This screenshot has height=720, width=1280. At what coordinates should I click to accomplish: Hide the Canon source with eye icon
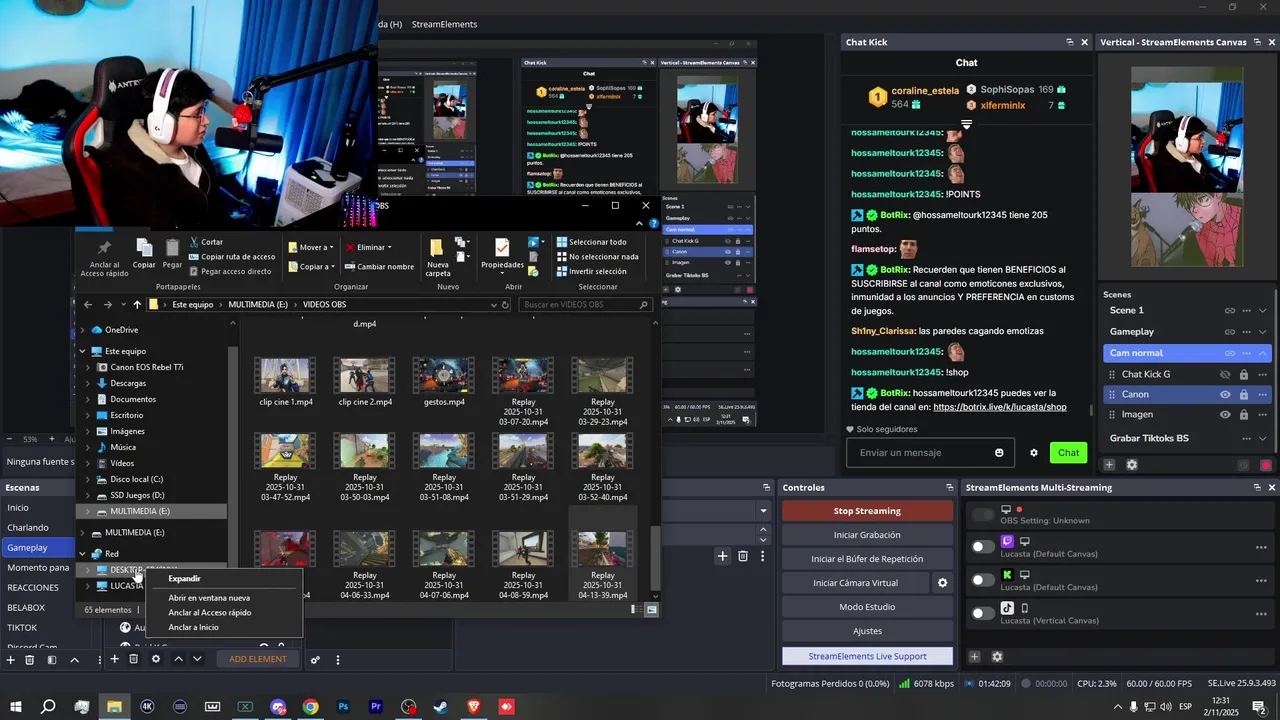click(x=1225, y=394)
